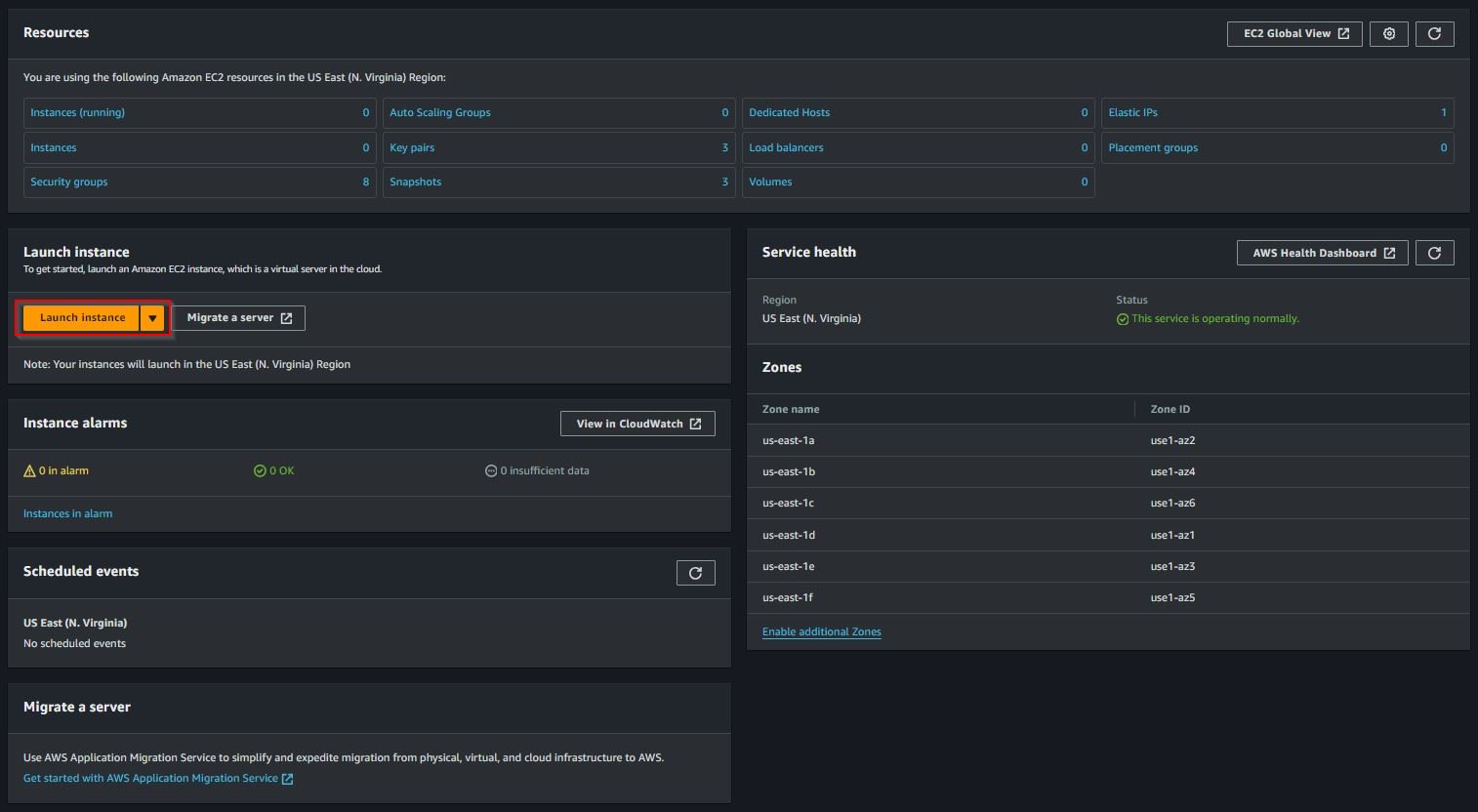Image resolution: width=1478 pixels, height=812 pixels.
Task: Select the us-east-1a zone name
Action: (789, 440)
